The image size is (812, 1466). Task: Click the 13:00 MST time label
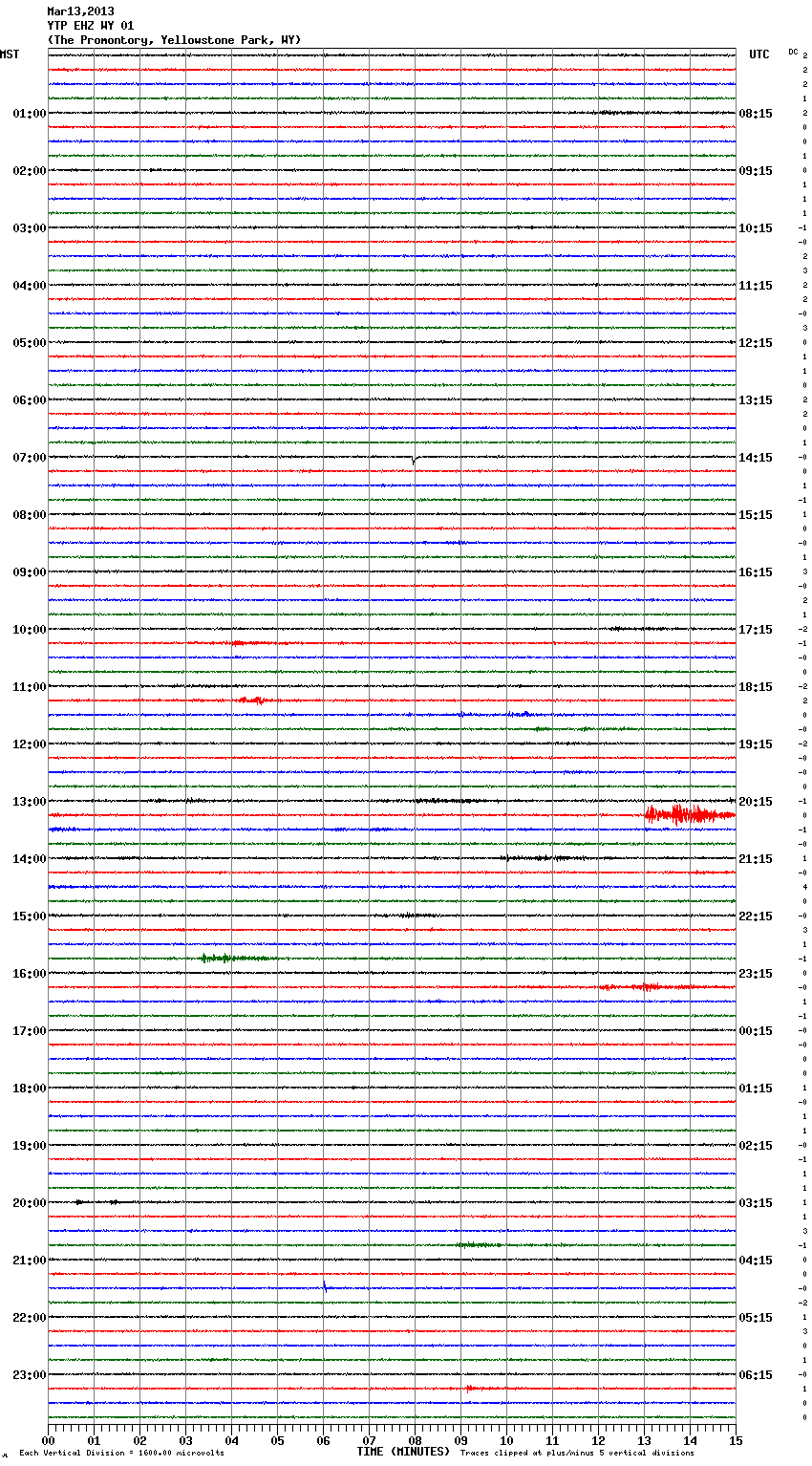tap(30, 802)
